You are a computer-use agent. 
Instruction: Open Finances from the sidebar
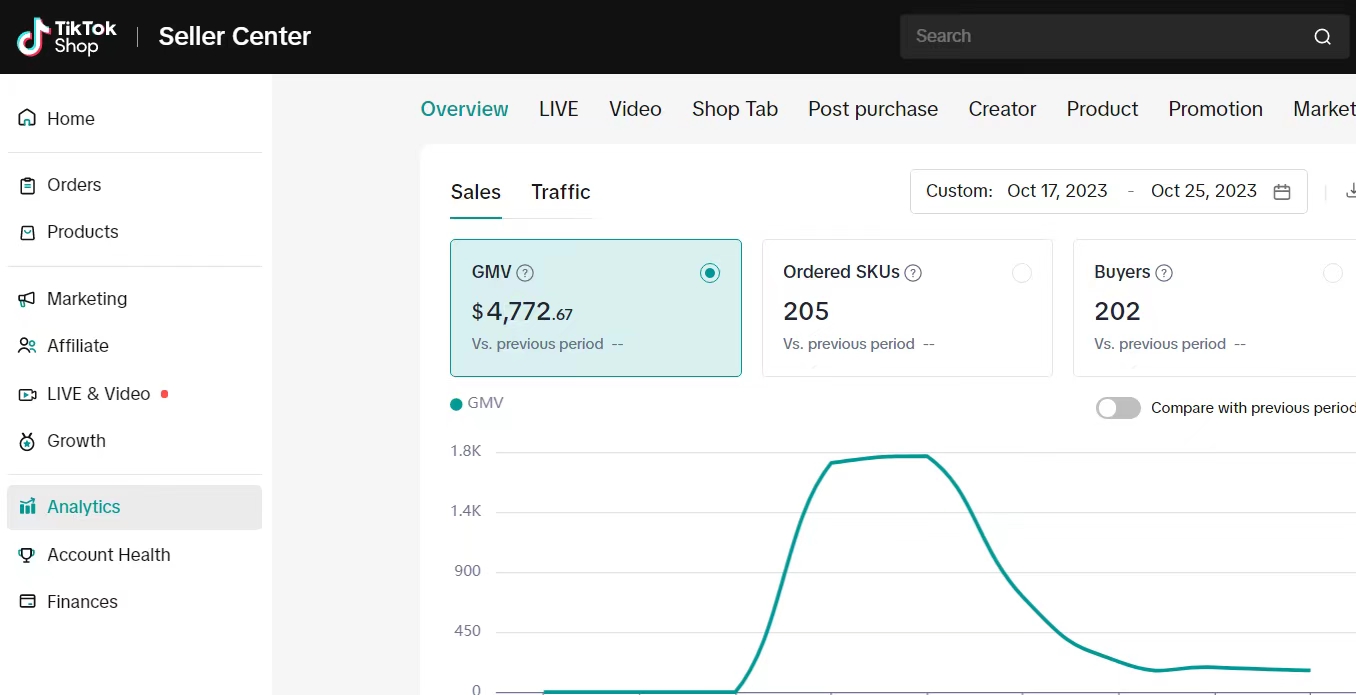[82, 602]
